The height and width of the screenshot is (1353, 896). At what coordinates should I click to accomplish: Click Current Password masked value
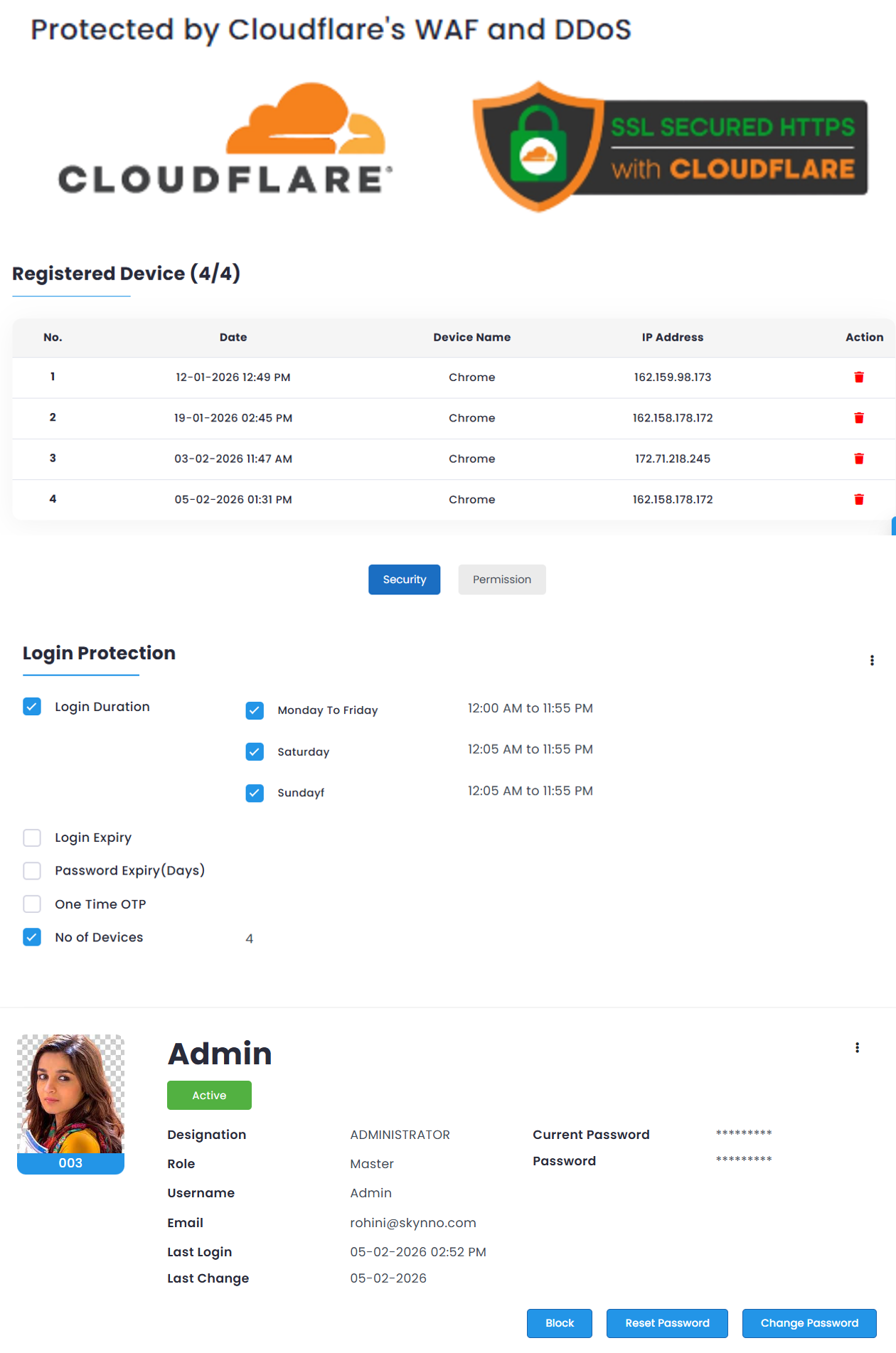coord(744,1133)
